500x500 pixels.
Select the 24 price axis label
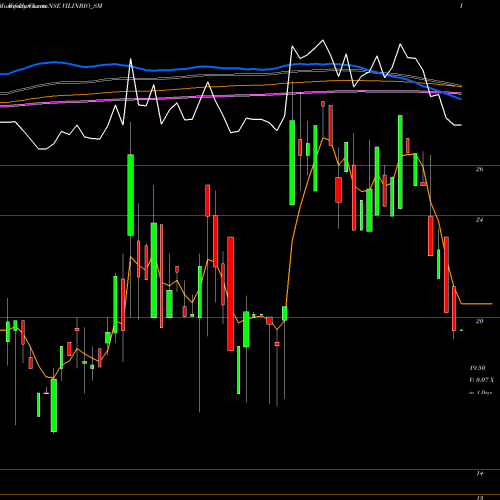pos(479,220)
